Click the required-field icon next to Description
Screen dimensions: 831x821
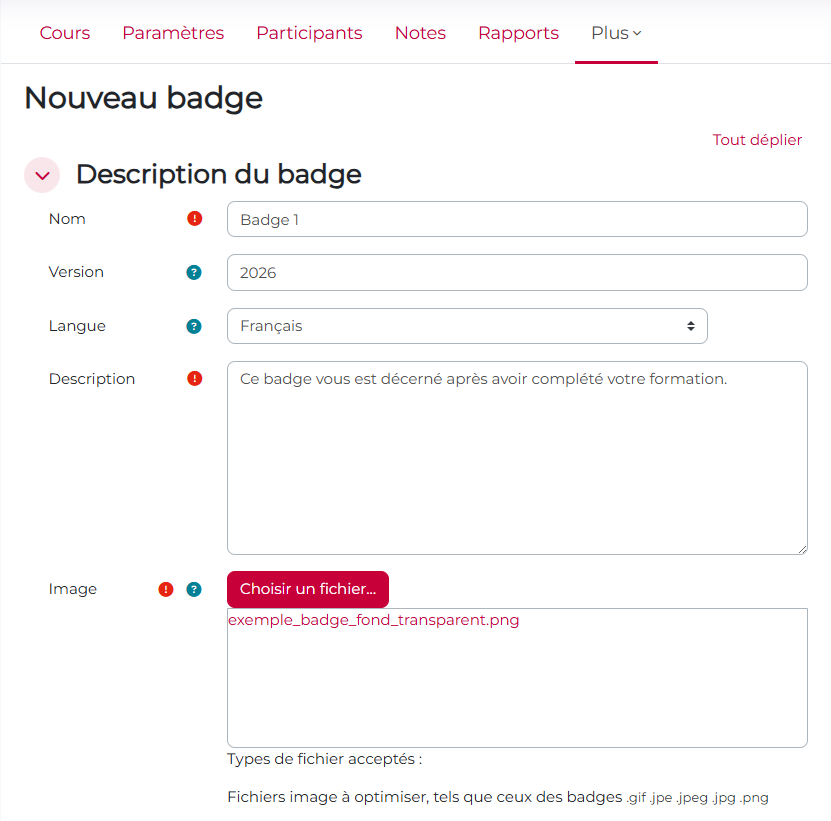pos(194,379)
